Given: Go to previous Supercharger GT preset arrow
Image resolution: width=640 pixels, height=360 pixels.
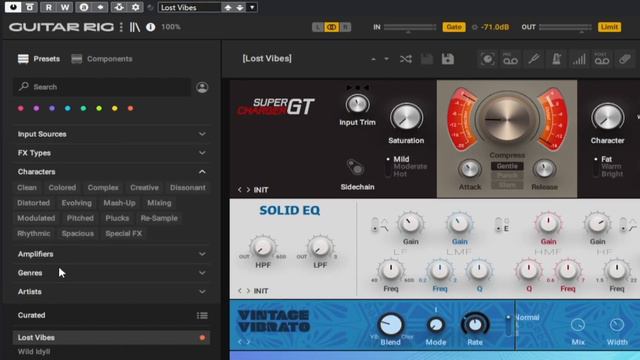Looking at the screenshot, I should pyautogui.click(x=240, y=190).
